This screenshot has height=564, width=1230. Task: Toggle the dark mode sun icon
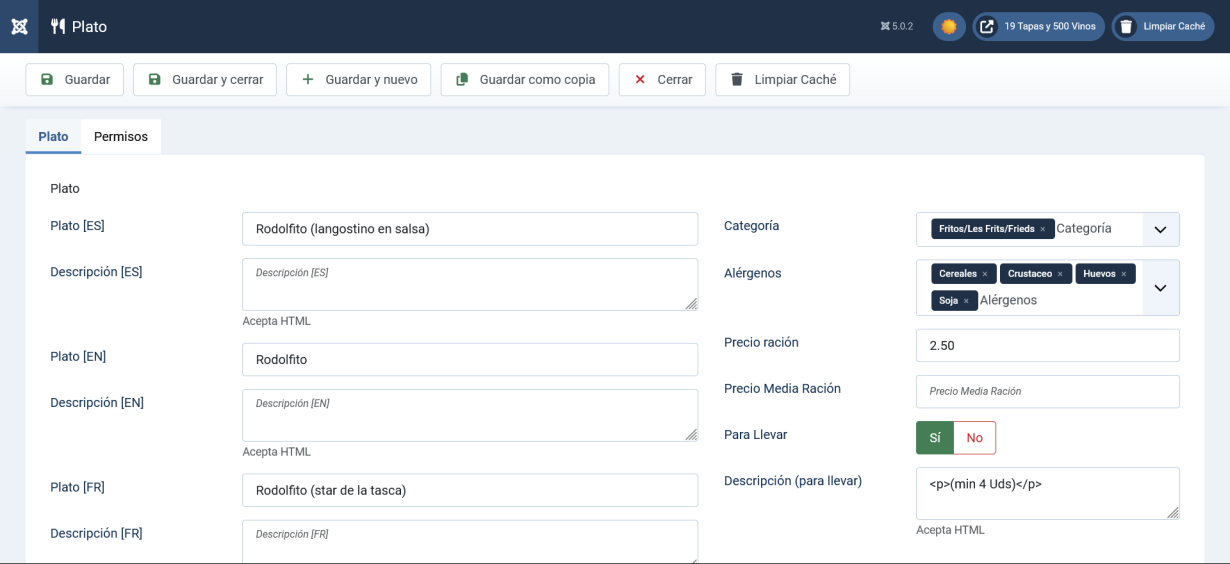pyautogui.click(x=948, y=27)
